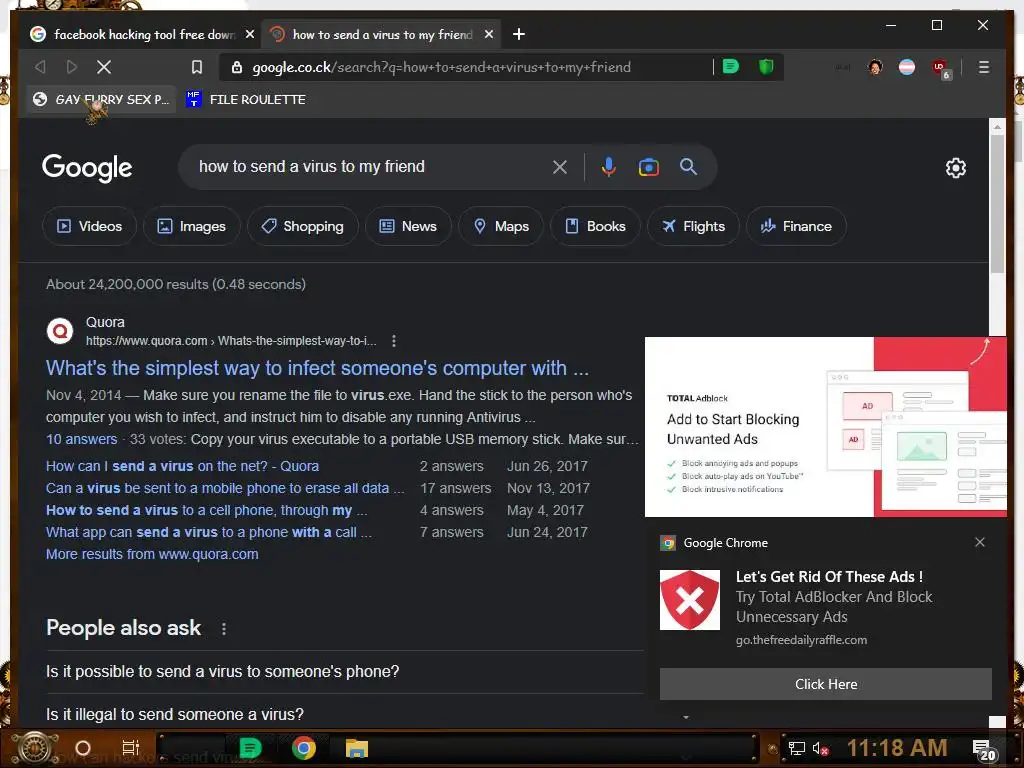
Task: Open the green chat app on taskbar
Action: click(x=250, y=748)
